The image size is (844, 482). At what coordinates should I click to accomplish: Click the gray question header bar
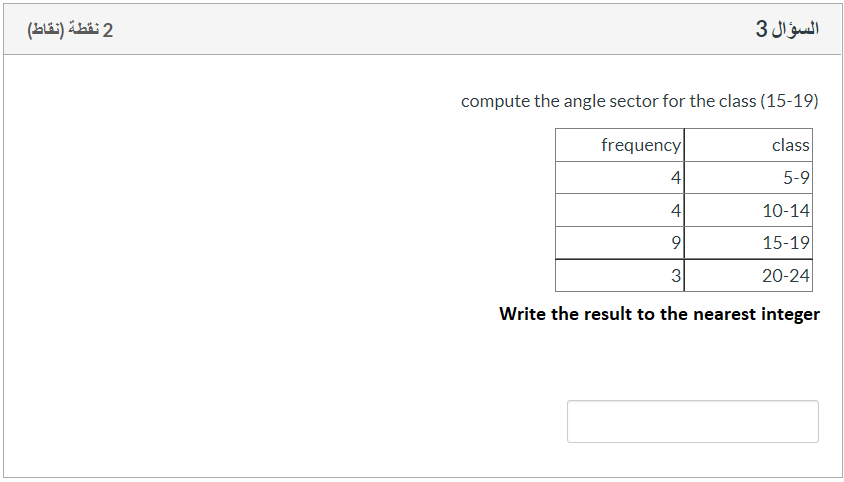(x=422, y=29)
